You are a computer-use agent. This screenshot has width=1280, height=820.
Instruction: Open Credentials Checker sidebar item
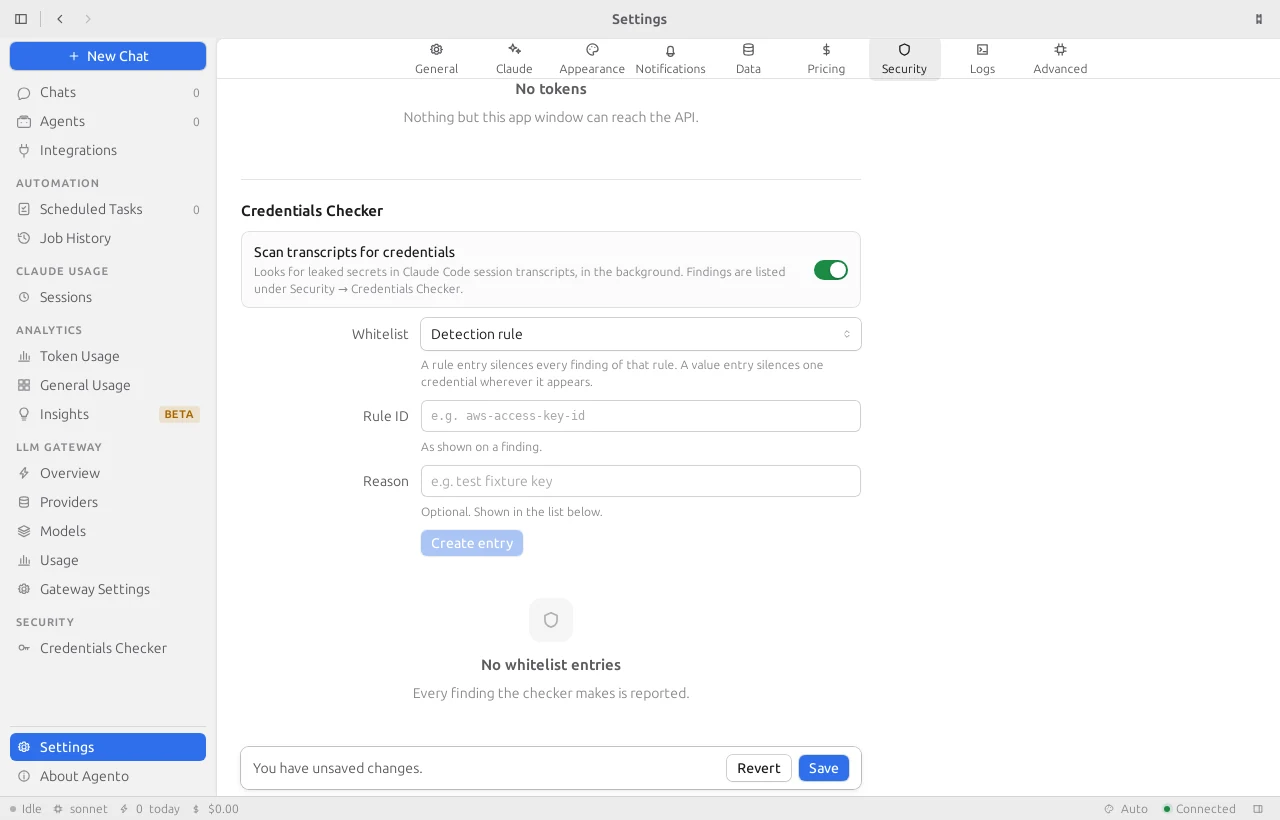tap(108, 648)
